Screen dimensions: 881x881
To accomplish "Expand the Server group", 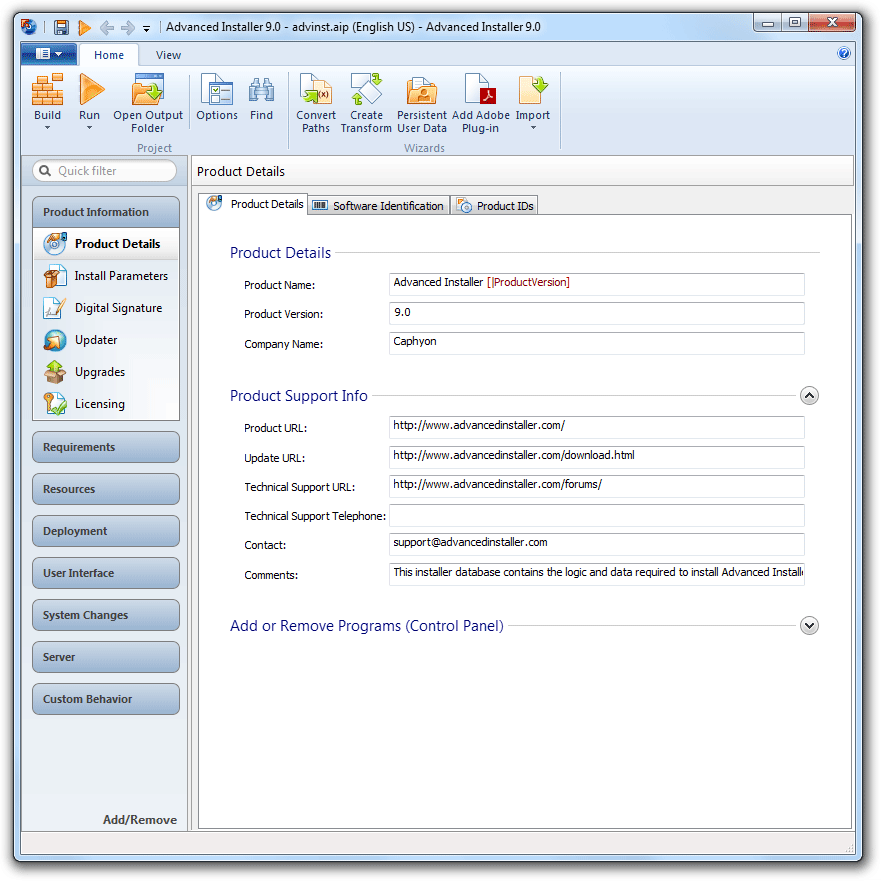I will (x=106, y=657).
